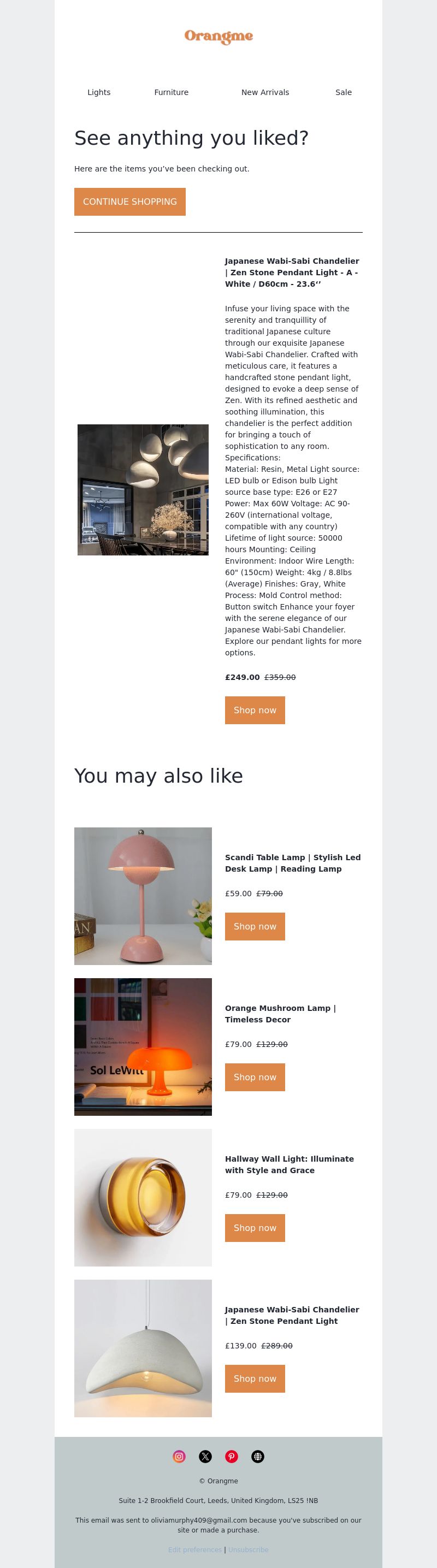Viewport: 437px width, 1568px height.
Task: Open the Lights menu item
Action: click(99, 92)
